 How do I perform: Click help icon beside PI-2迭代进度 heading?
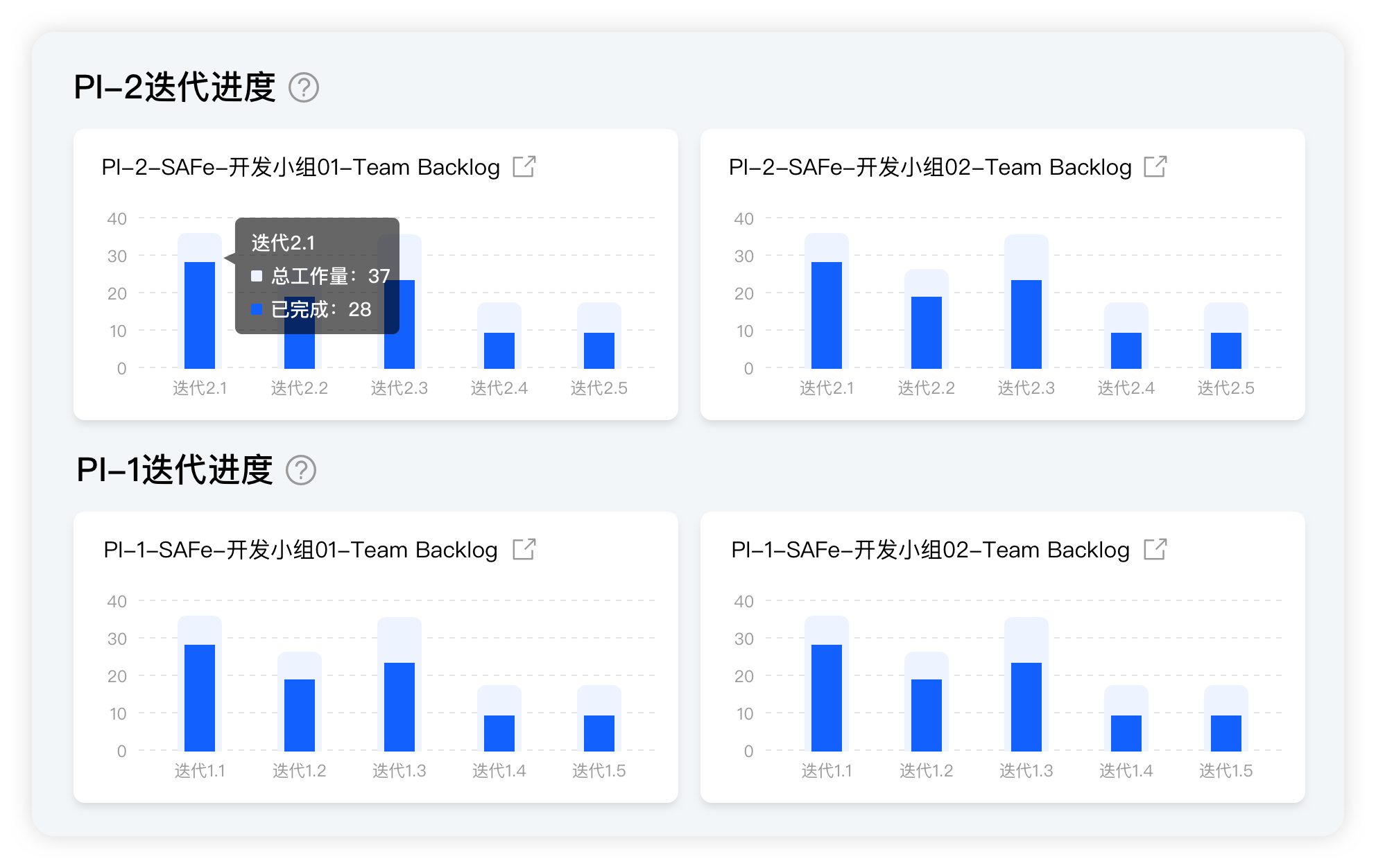pyautogui.click(x=304, y=88)
